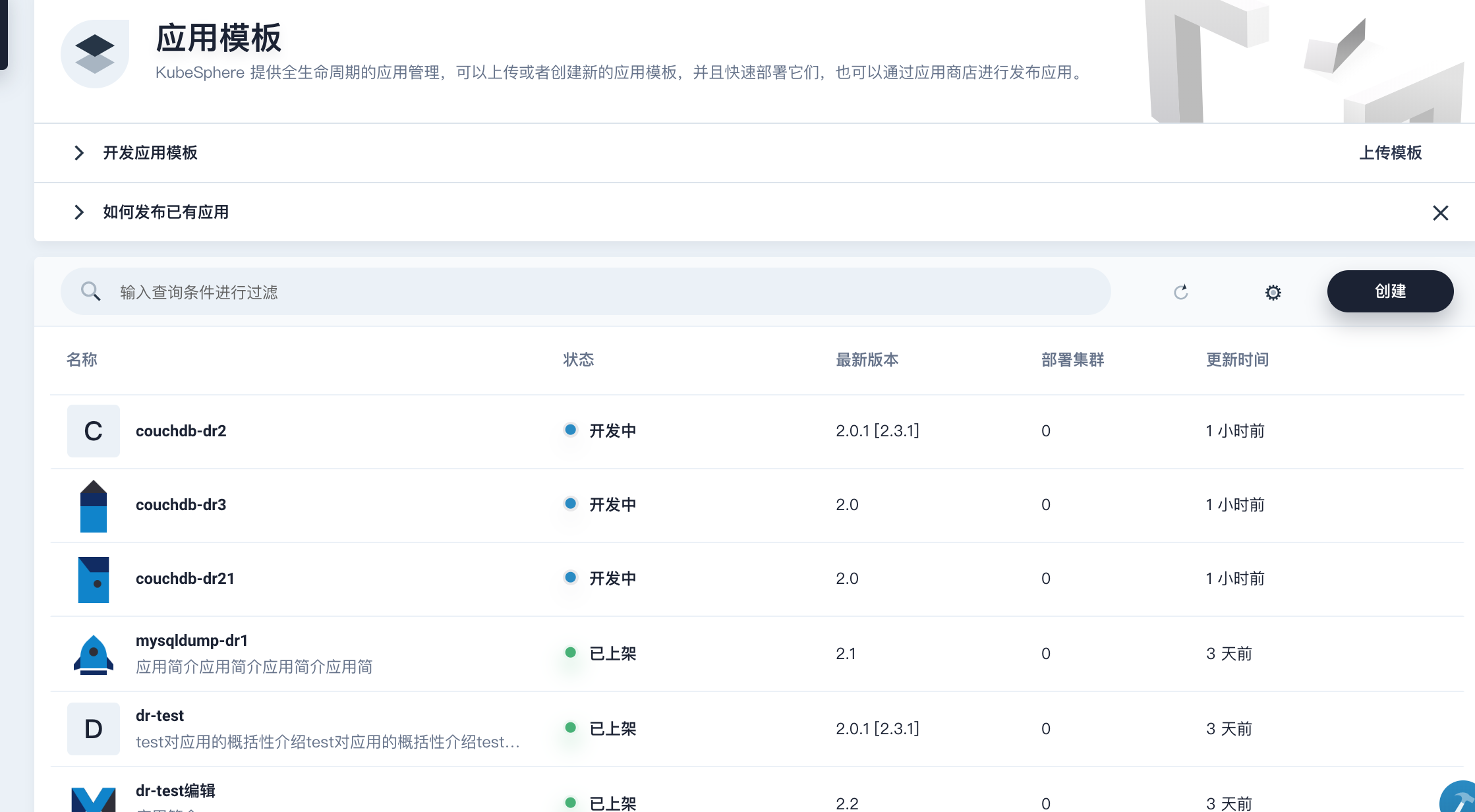Screen dimensions: 1475x812
Task: Click 3 天前 in dr-test row
Action: click(x=1229, y=729)
